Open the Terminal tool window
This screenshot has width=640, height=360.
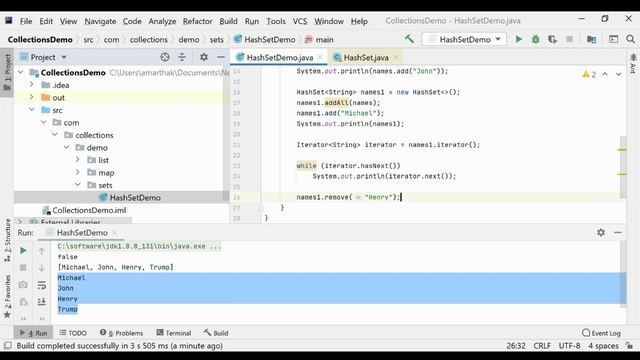pyautogui.click(x=173, y=333)
